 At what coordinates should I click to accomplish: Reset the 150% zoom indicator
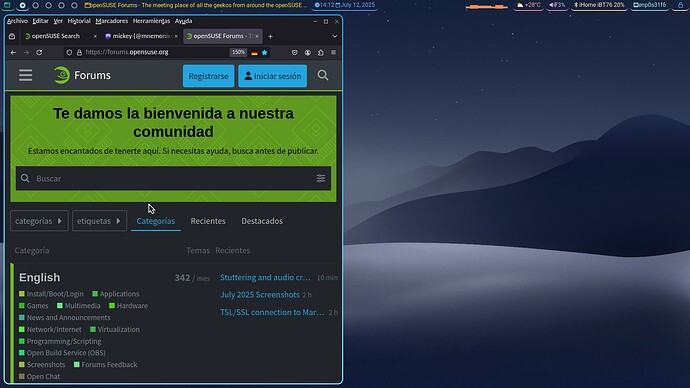click(x=238, y=52)
